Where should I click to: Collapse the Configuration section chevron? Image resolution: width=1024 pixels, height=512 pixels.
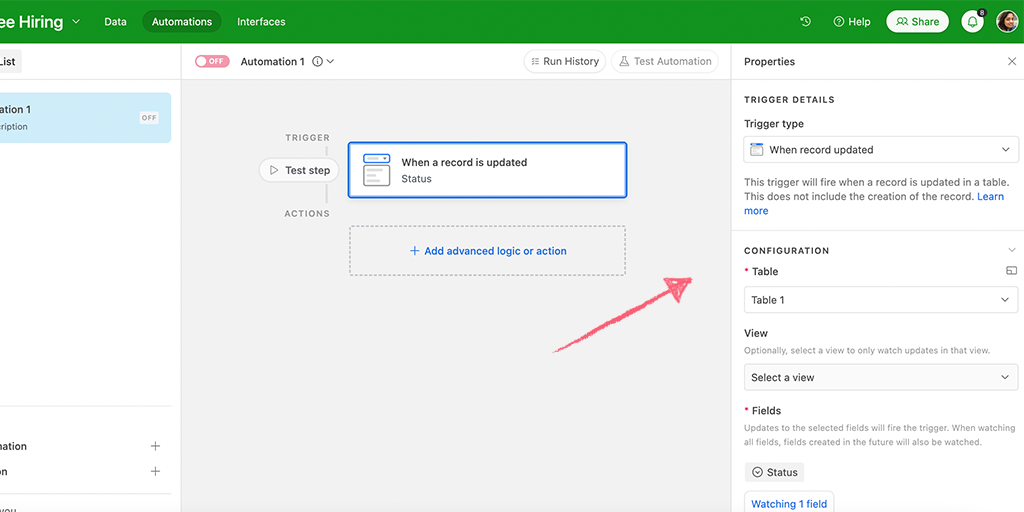tap(1011, 250)
